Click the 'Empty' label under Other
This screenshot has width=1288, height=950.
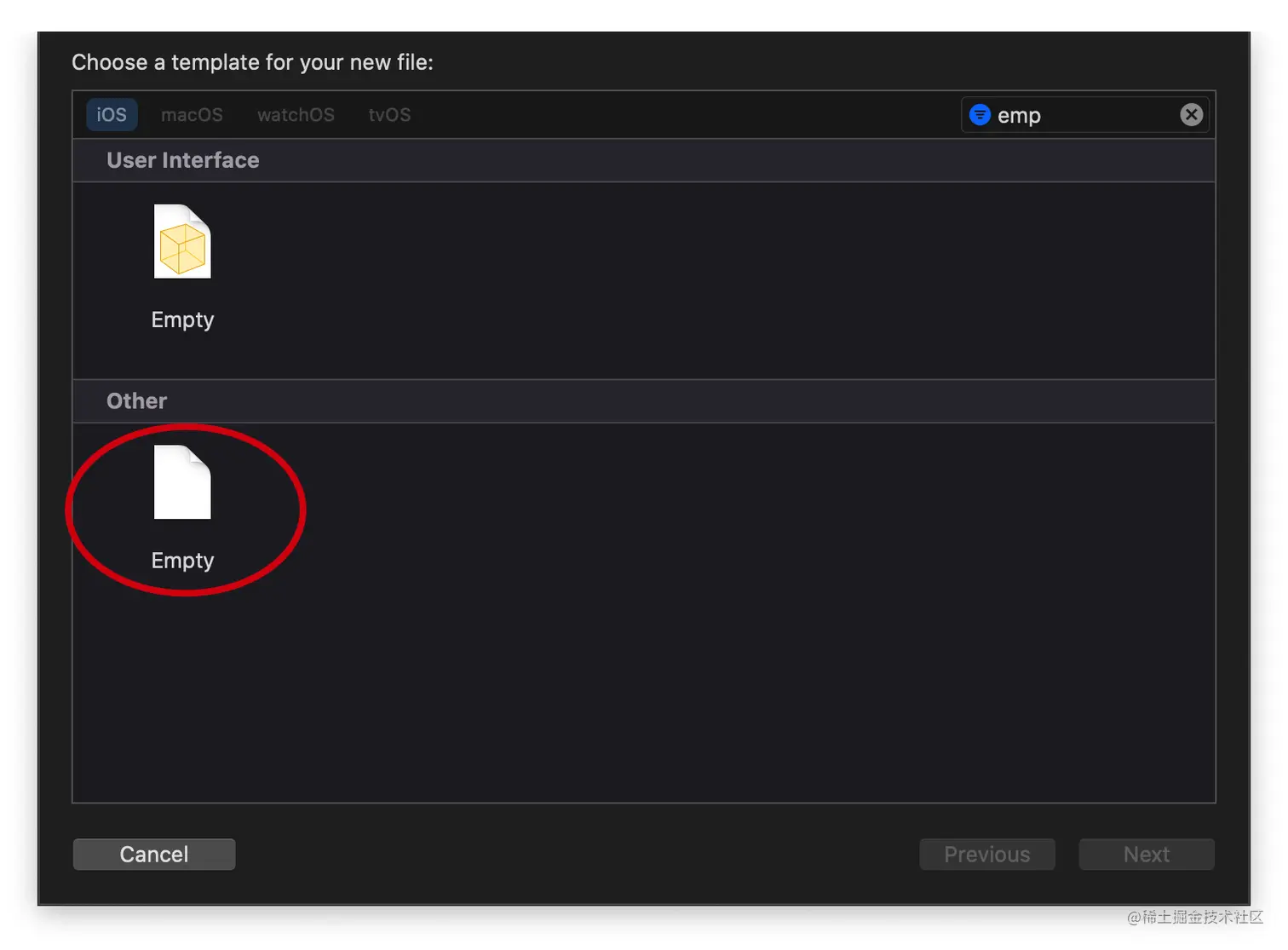182,561
